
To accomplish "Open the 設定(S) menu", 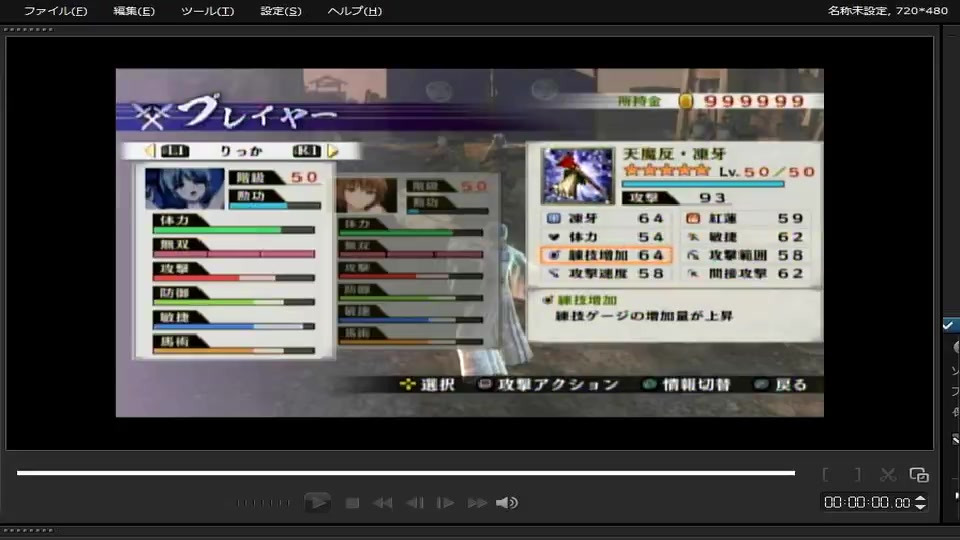I will [x=280, y=11].
